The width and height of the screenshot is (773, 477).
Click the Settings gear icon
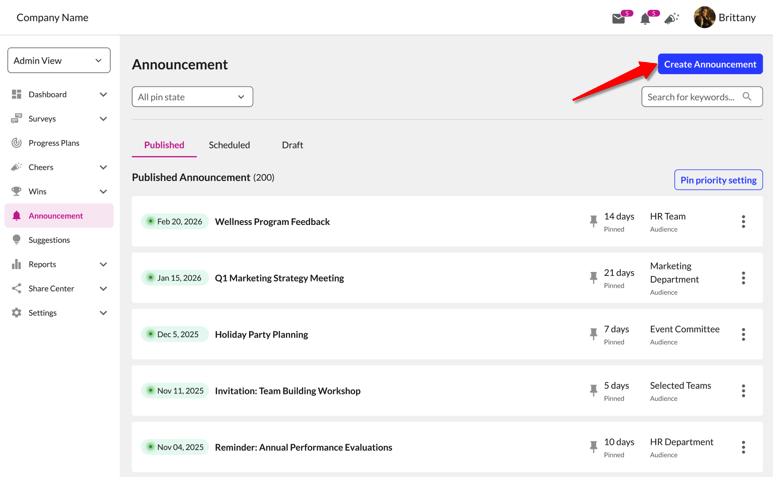click(x=16, y=312)
